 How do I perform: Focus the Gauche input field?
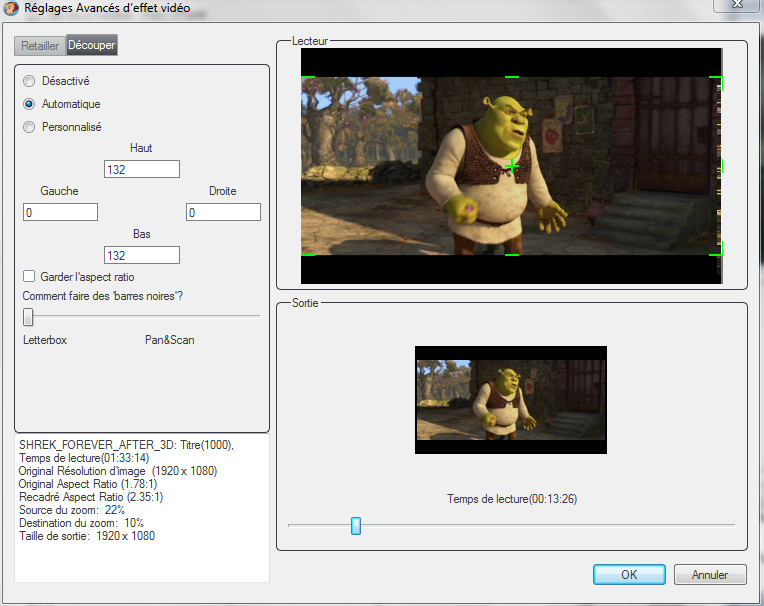[x=60, y=212]
